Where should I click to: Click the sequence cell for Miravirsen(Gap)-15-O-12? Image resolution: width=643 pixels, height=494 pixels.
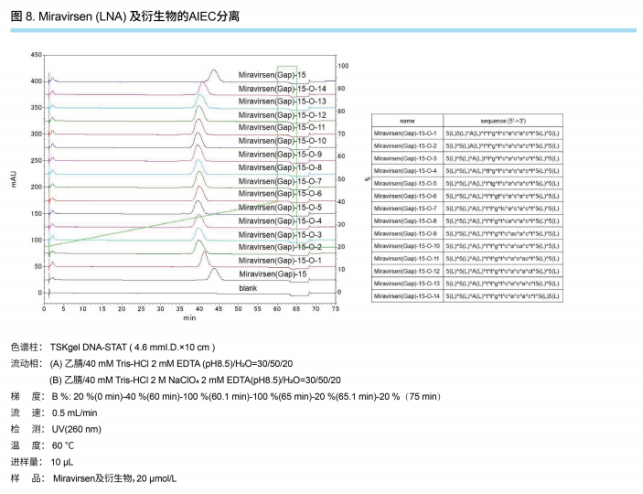click(507, 271)
